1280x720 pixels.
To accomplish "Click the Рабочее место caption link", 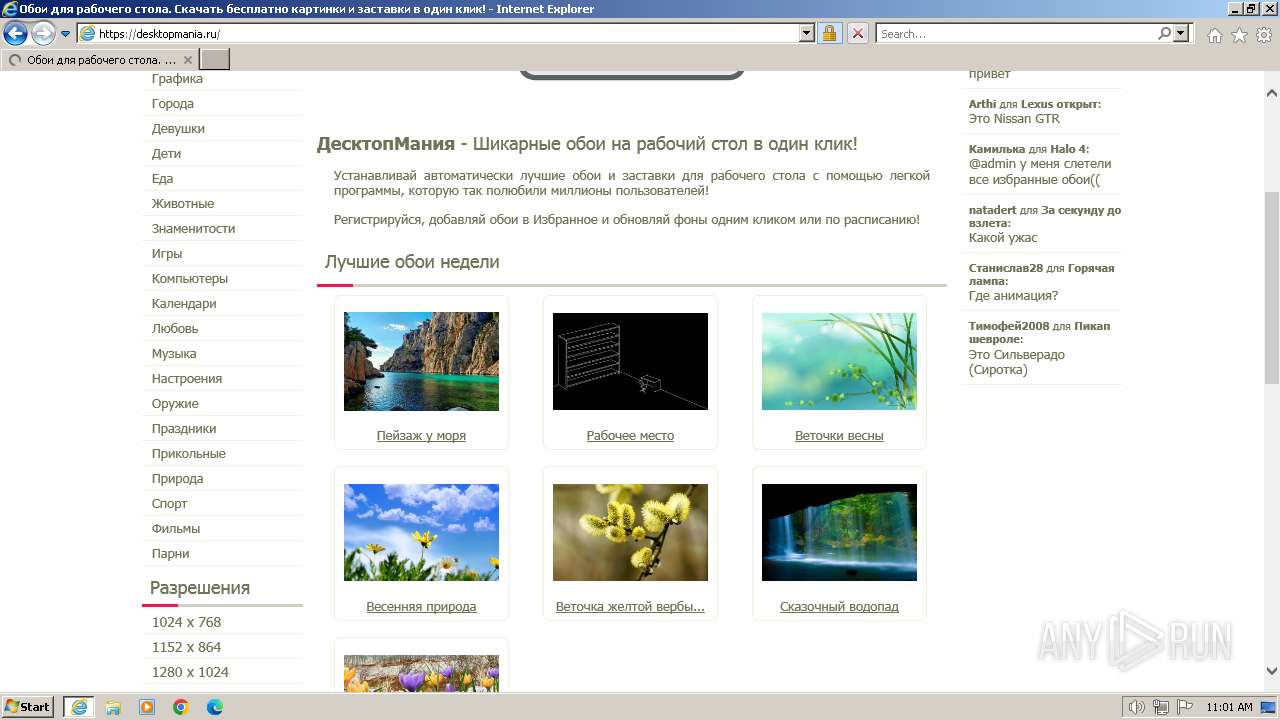I will click(630, 436).
